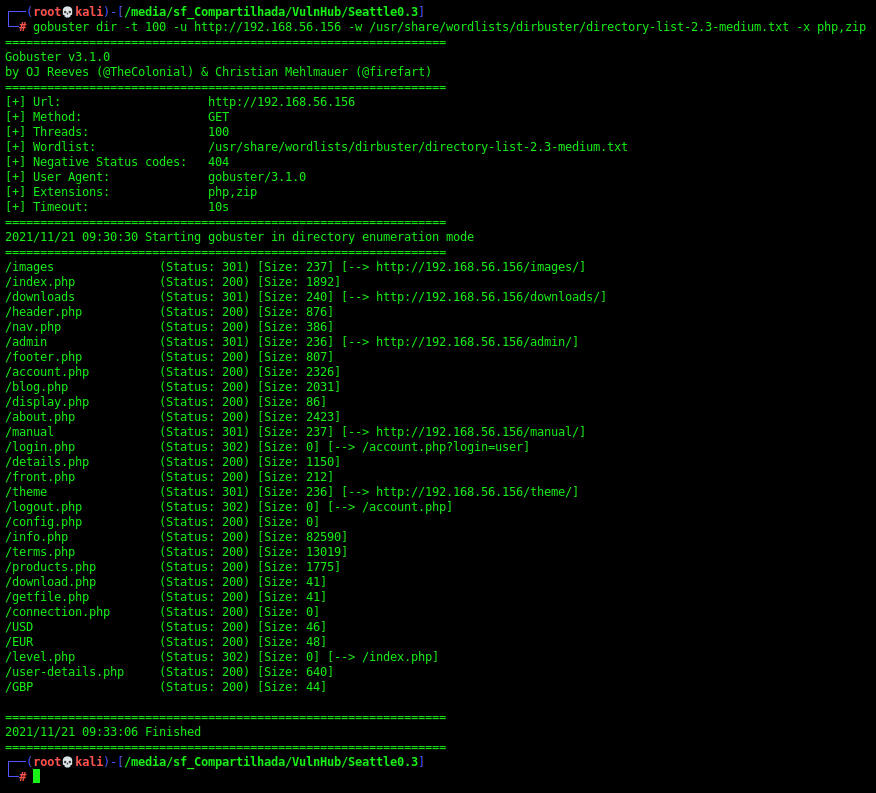
Task: Click the /footer.php result path
Action: 44,357
